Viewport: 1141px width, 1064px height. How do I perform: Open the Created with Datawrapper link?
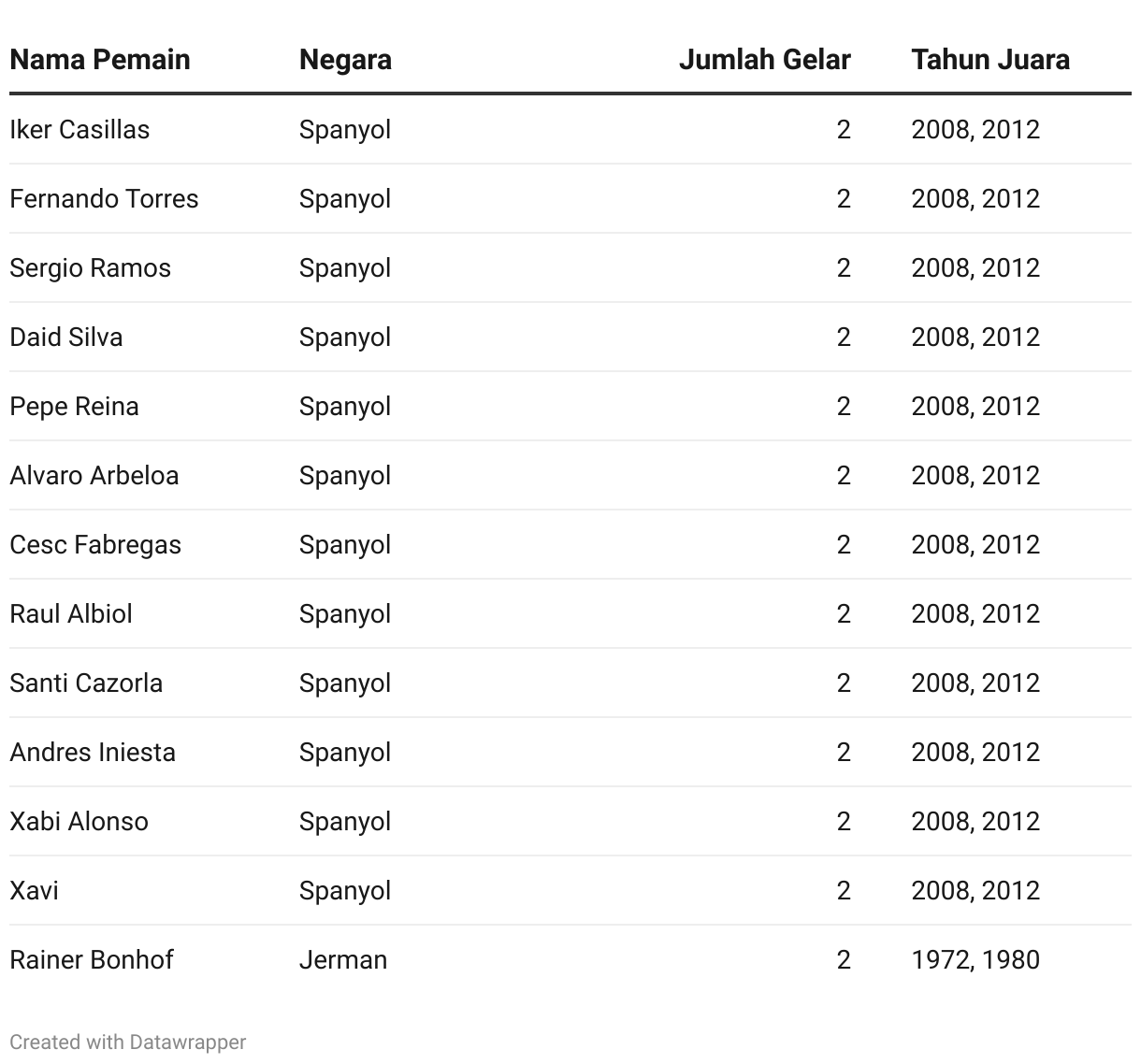pos(128,1042)
